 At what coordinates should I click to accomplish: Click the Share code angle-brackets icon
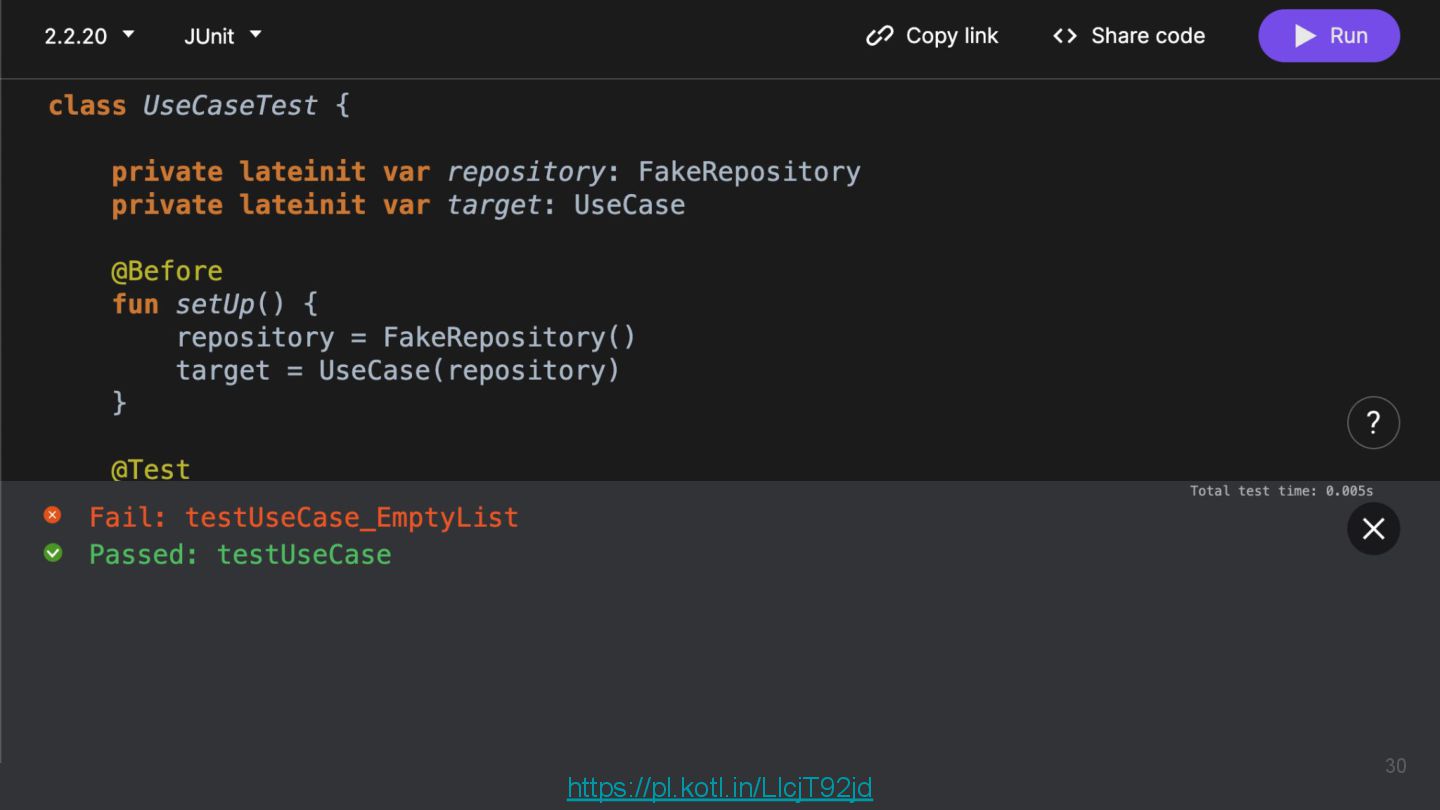1065,36
